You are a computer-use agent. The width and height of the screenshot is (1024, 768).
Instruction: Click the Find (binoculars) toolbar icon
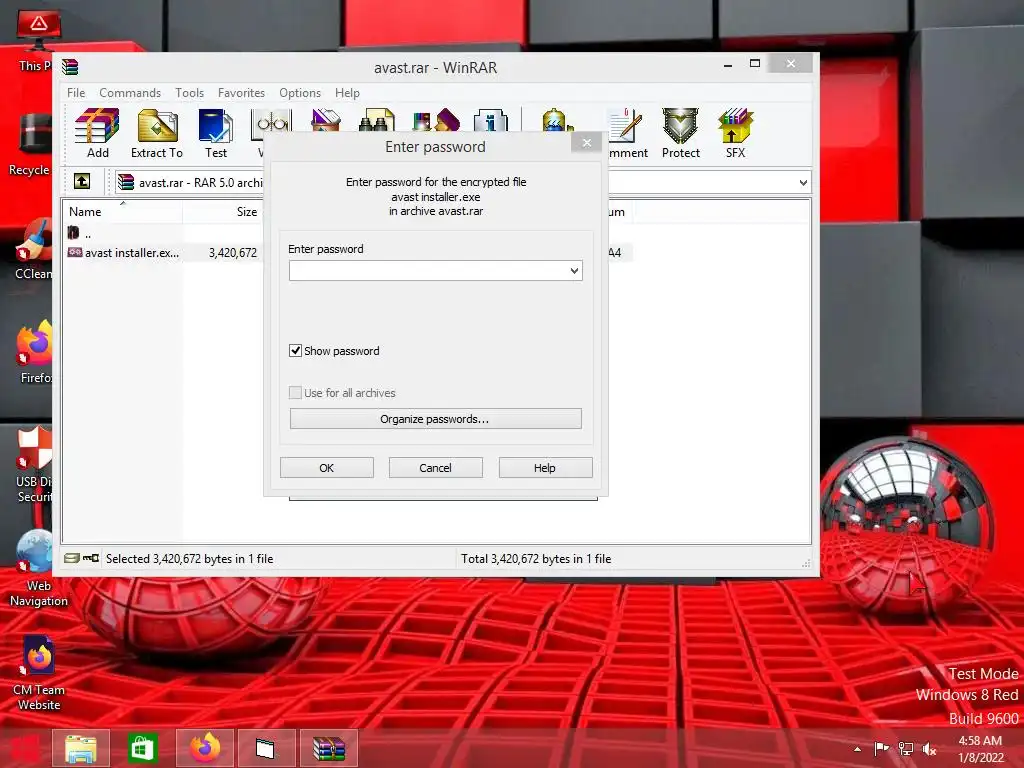tap(377, 120)
